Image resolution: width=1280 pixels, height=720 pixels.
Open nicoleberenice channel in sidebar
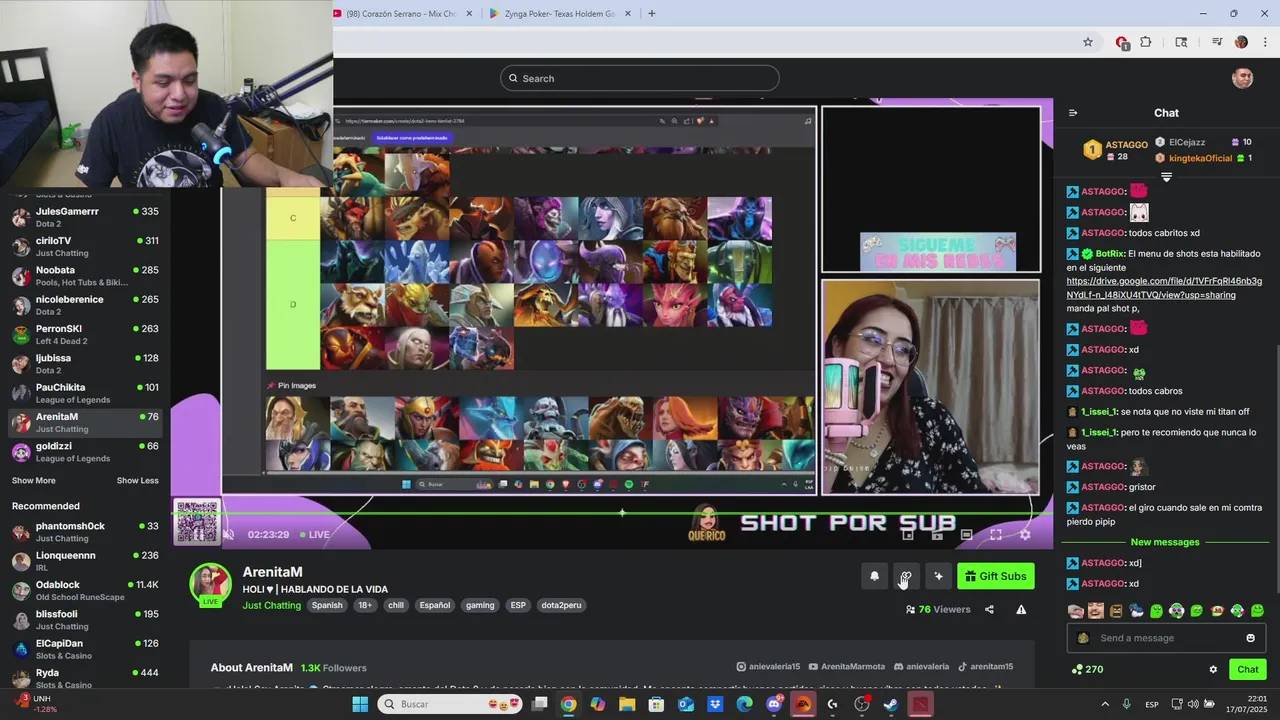(85, 305)
